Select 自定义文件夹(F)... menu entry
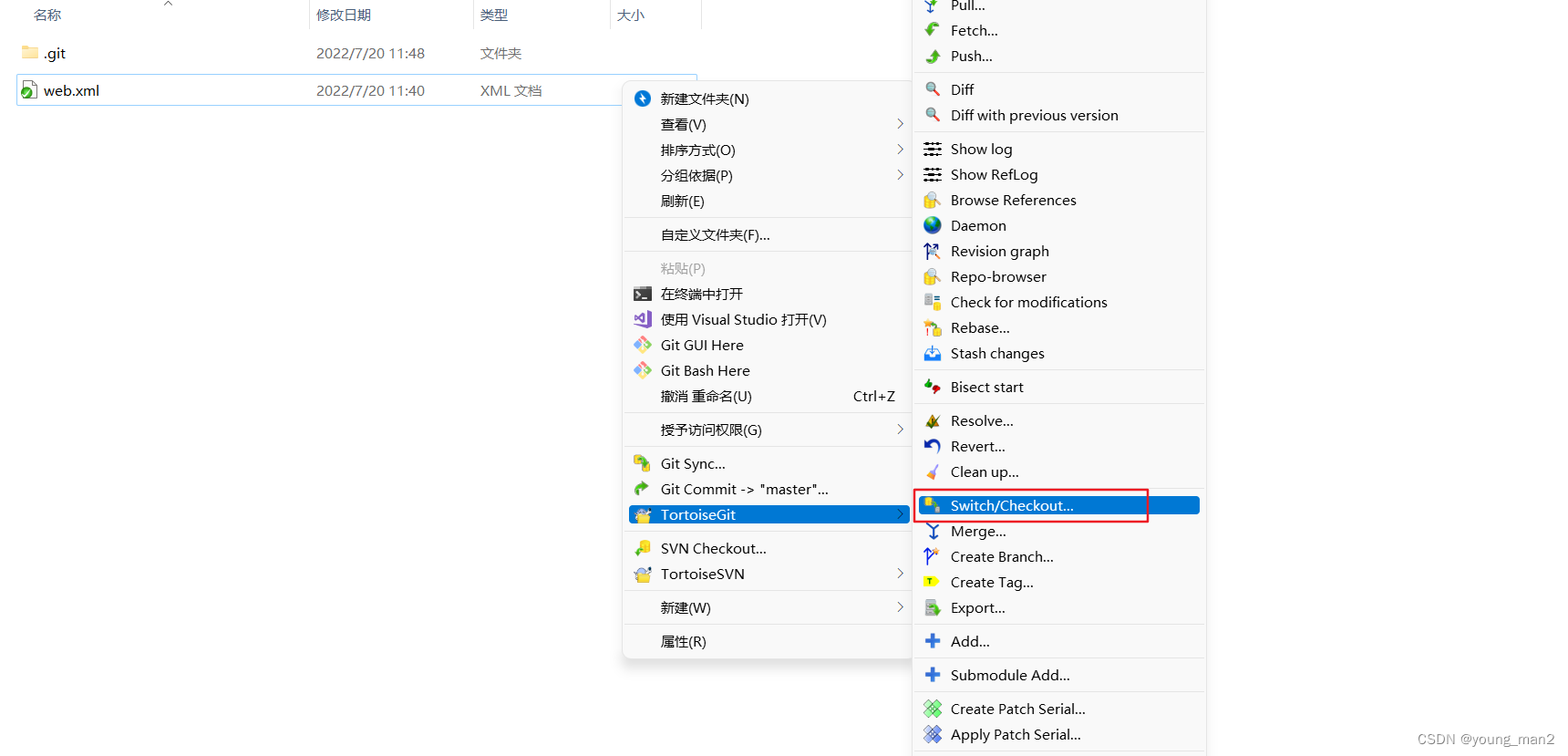Image resolution: width=1568 pixels, height=756 pixels. (767, 234)
